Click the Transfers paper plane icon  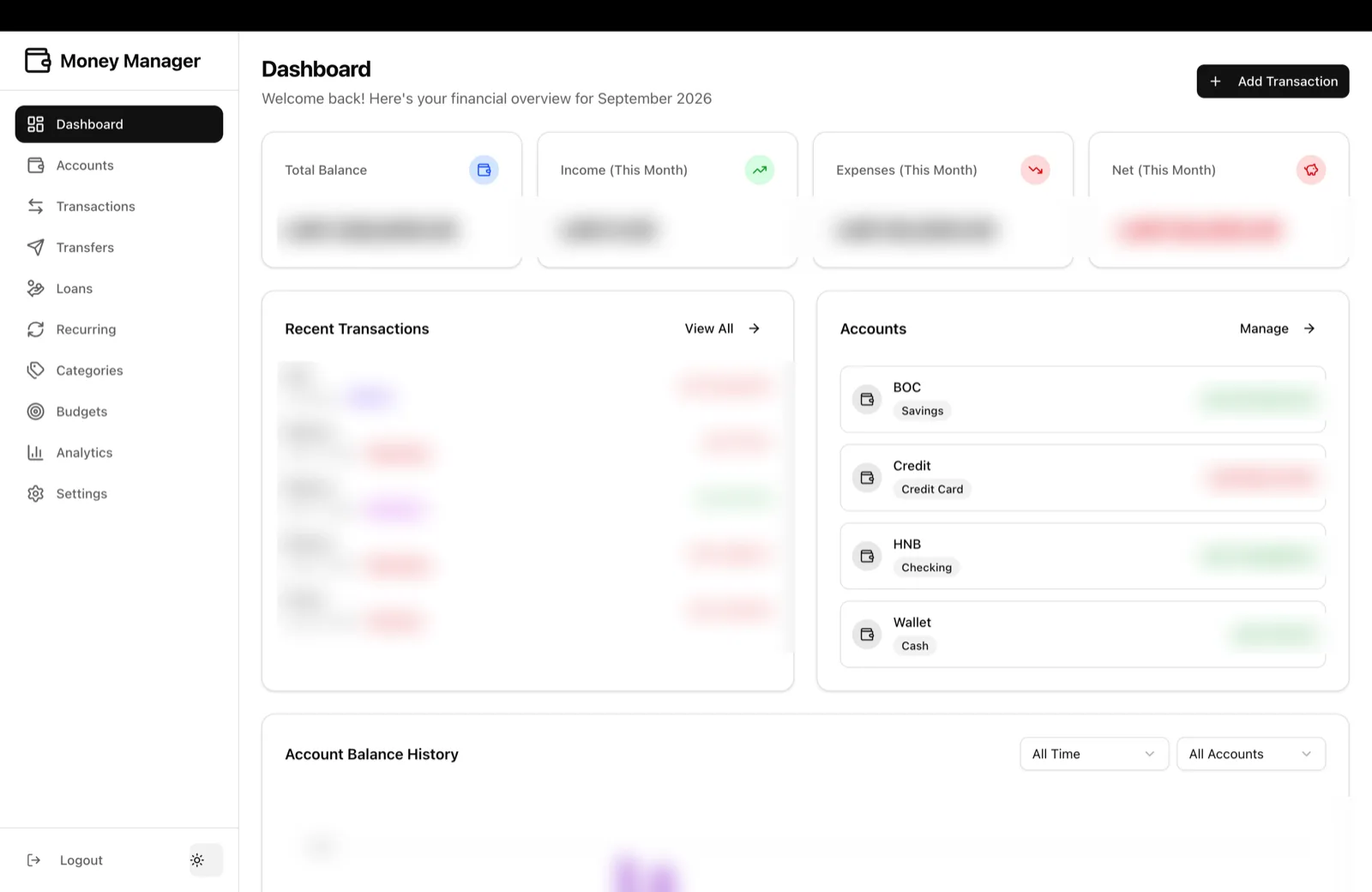tap(35, 248)
